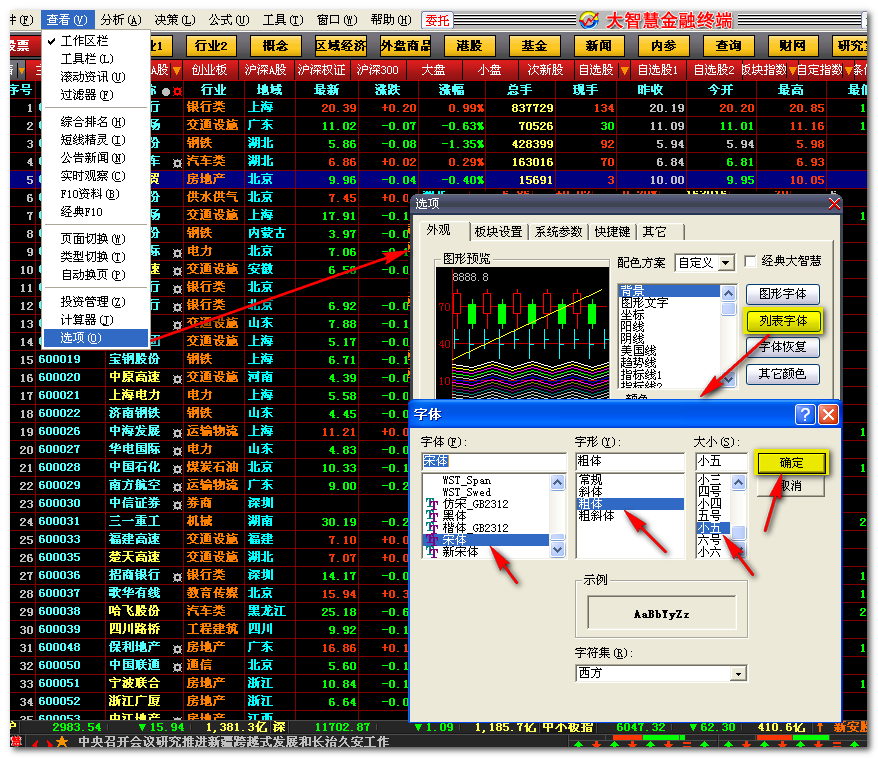Open the 工具 menu in menu bar

(283, 20)
